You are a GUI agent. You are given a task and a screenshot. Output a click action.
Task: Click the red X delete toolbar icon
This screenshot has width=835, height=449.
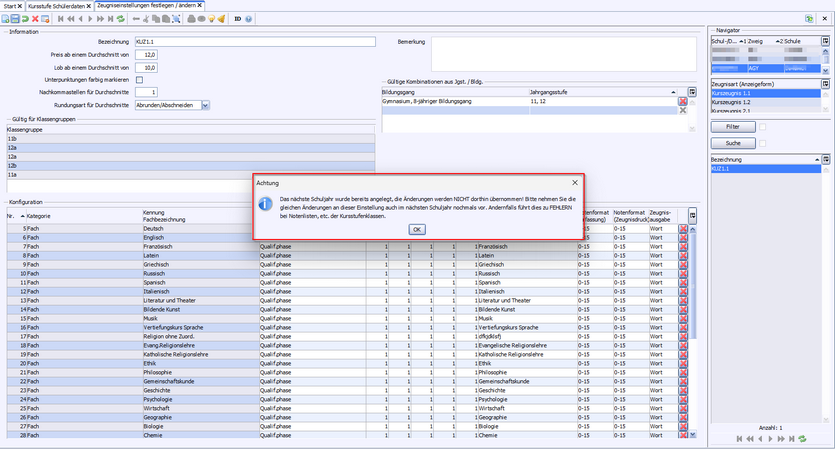tap(36, 19)
